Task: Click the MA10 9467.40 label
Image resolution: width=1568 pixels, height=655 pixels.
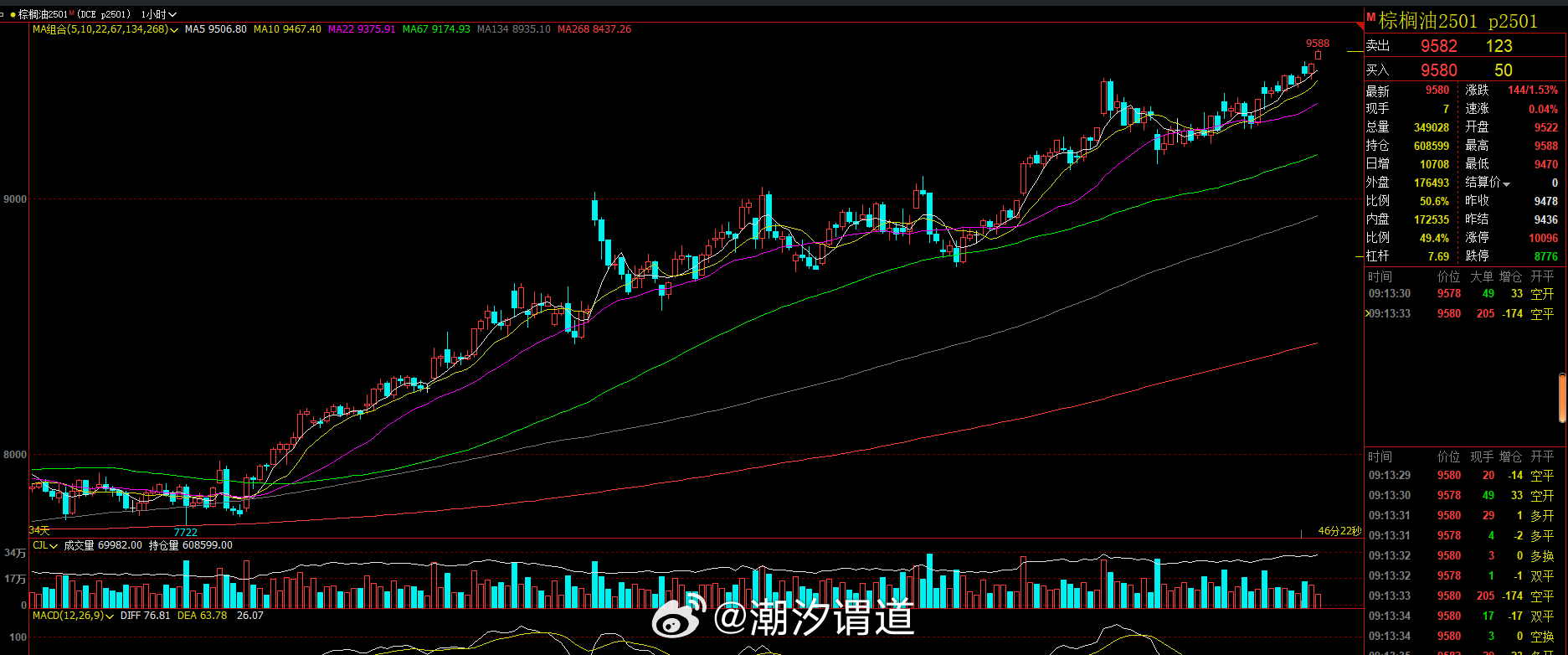Action: 287,29
